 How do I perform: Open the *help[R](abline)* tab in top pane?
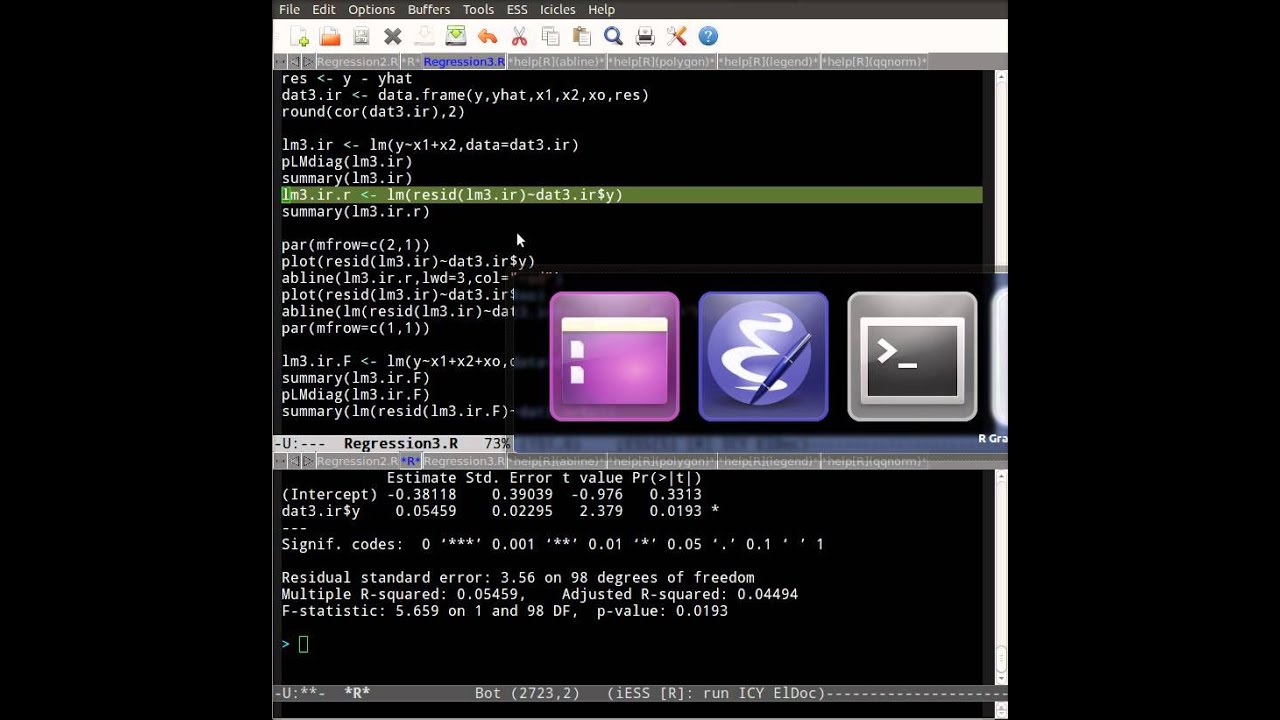pos(557,62)
